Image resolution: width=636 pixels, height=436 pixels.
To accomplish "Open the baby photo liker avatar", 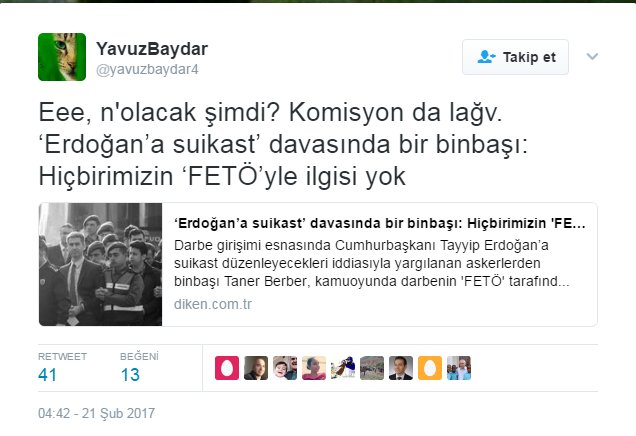I will (x=285, y=368).
